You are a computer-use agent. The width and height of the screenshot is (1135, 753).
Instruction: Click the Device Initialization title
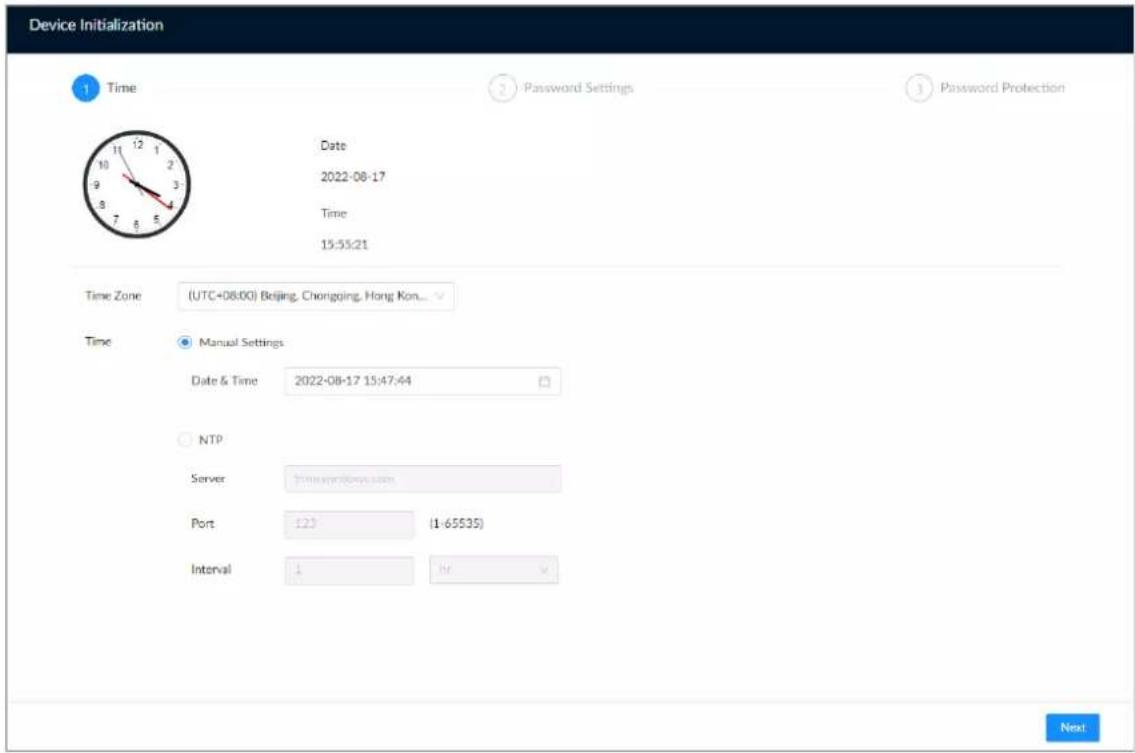[96, 25]
